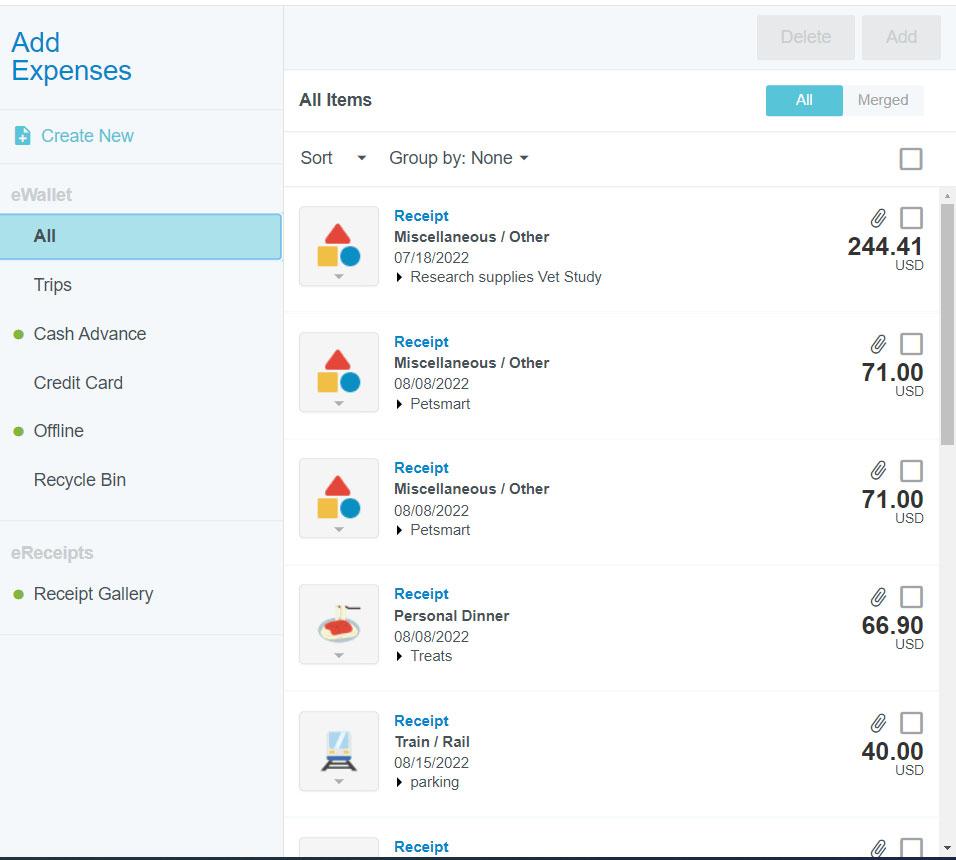Open Group by: None dropdown

click(x=458, y=158)
